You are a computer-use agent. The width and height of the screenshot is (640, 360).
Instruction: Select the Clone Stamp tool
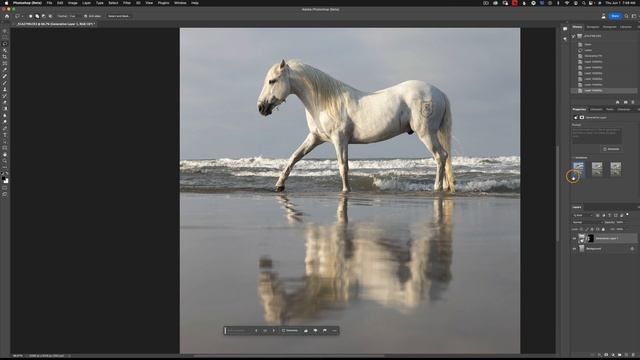pyautogui.click(x=5, y=89)
